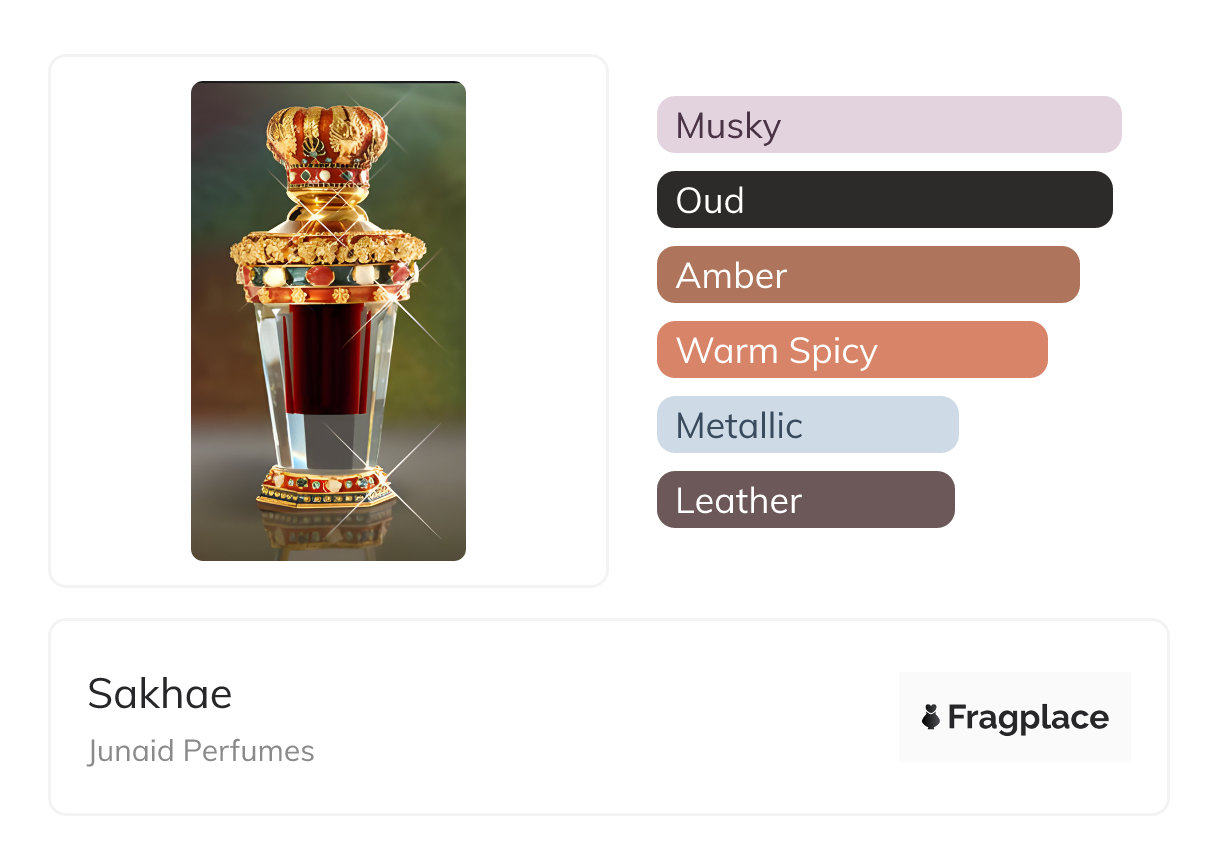Open the Fragplace wordmark link
The height and width of the screenshot is (864, 1218).
tap(1028, 717)
